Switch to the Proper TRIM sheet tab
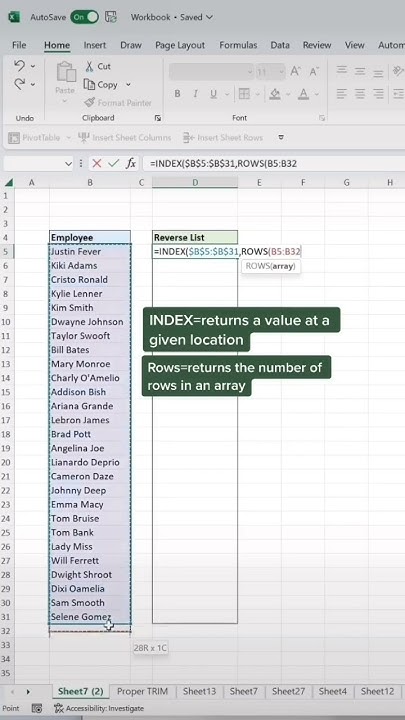The image size is (405, 720). pyautogui.click(x=142, y=691)
